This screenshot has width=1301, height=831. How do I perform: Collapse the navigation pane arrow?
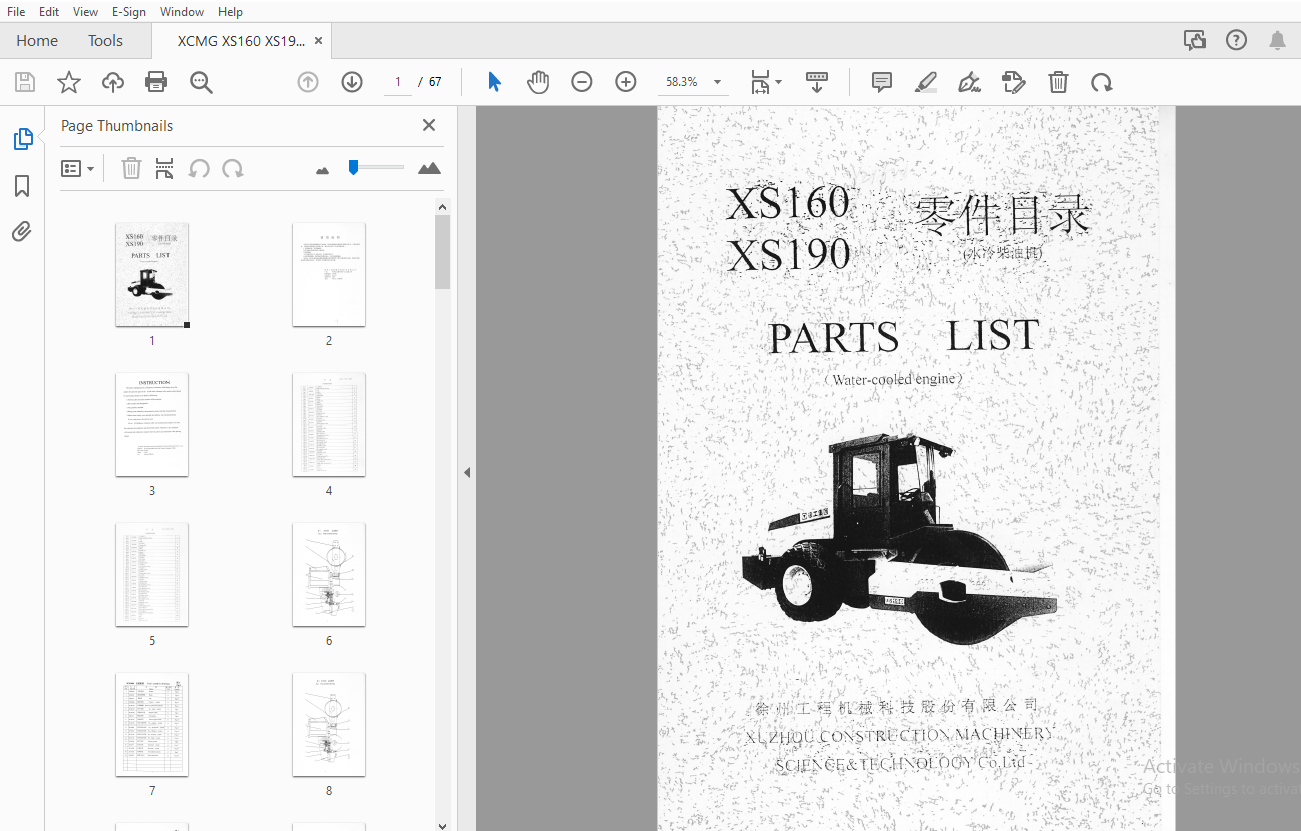pos(466,472)
